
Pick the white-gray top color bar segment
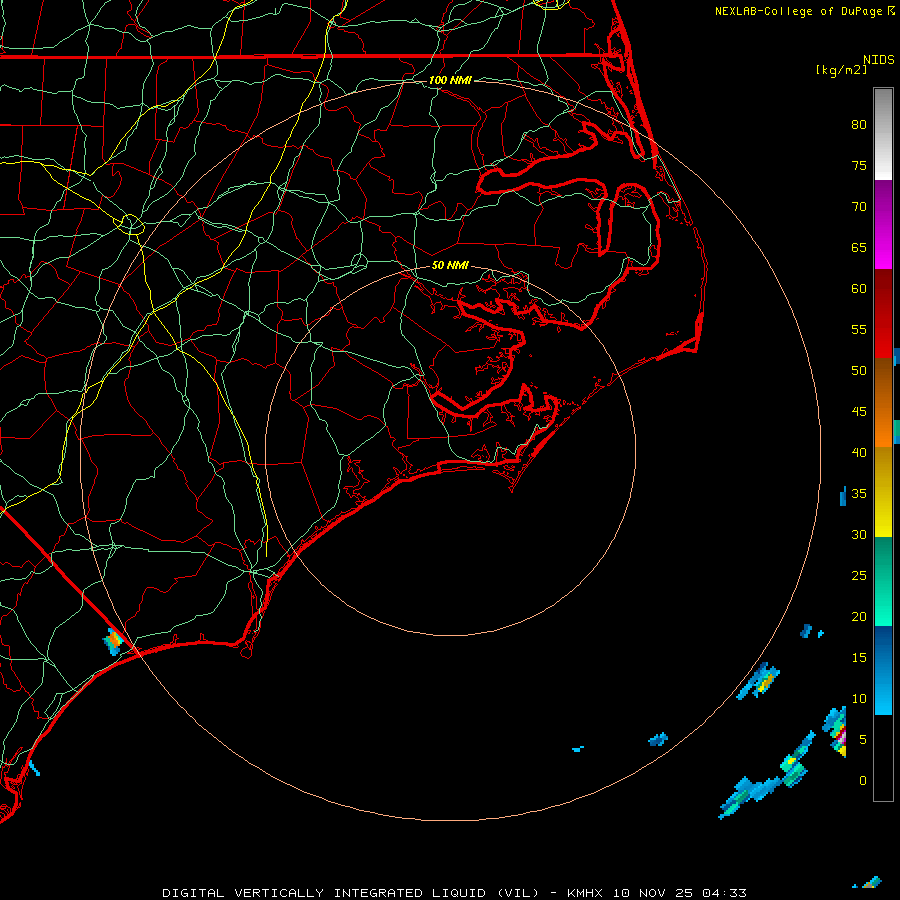883,134
